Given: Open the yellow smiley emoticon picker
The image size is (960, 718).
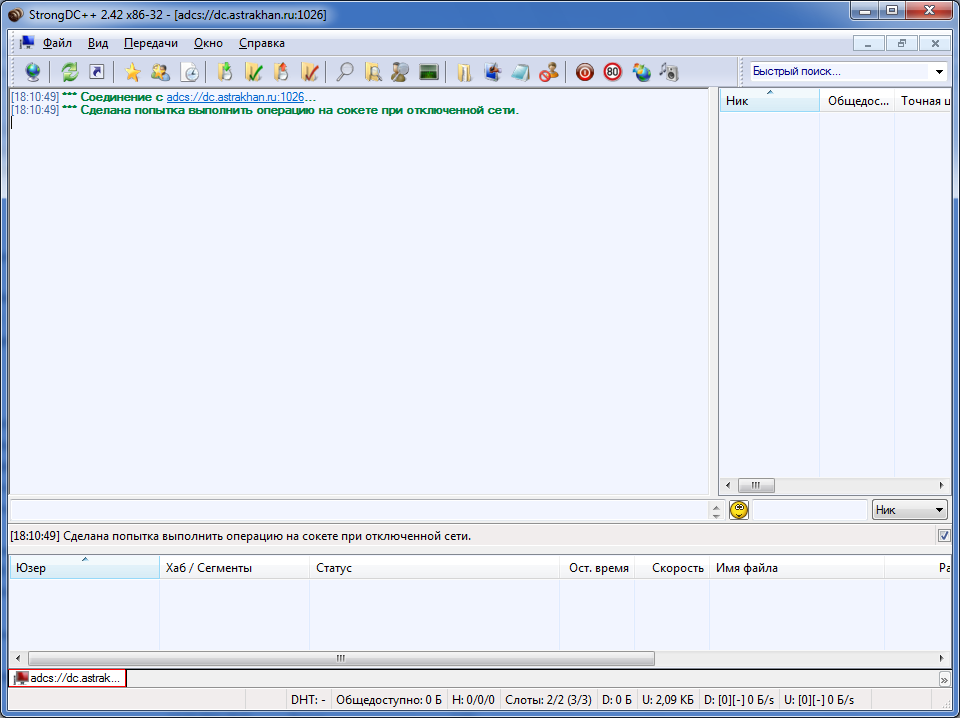Looking at the screenshot, I should (x=739, y=510).
